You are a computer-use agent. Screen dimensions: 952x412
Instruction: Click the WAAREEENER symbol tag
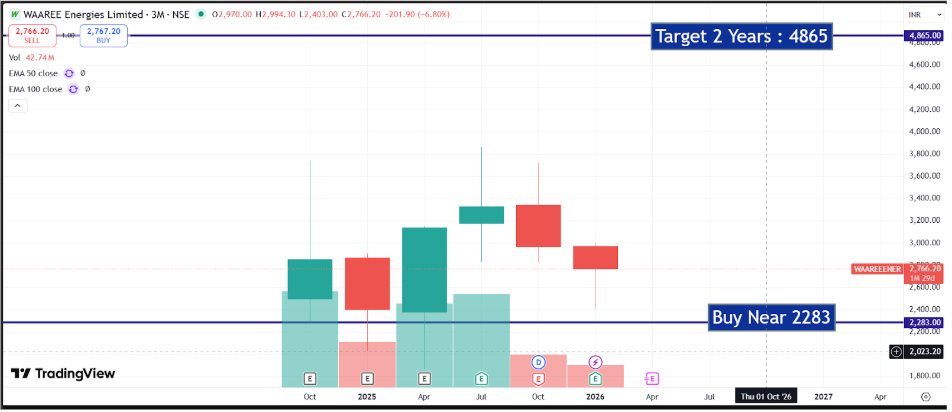(877, 268)
